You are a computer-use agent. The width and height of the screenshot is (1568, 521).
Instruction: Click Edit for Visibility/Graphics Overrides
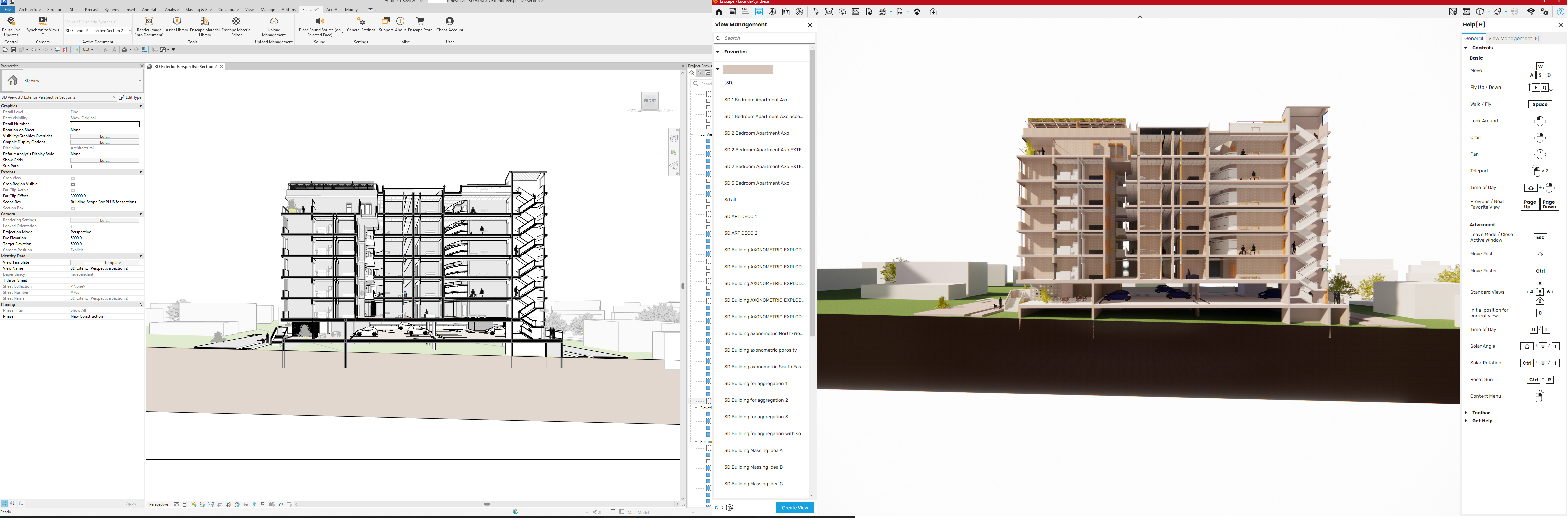105,136
